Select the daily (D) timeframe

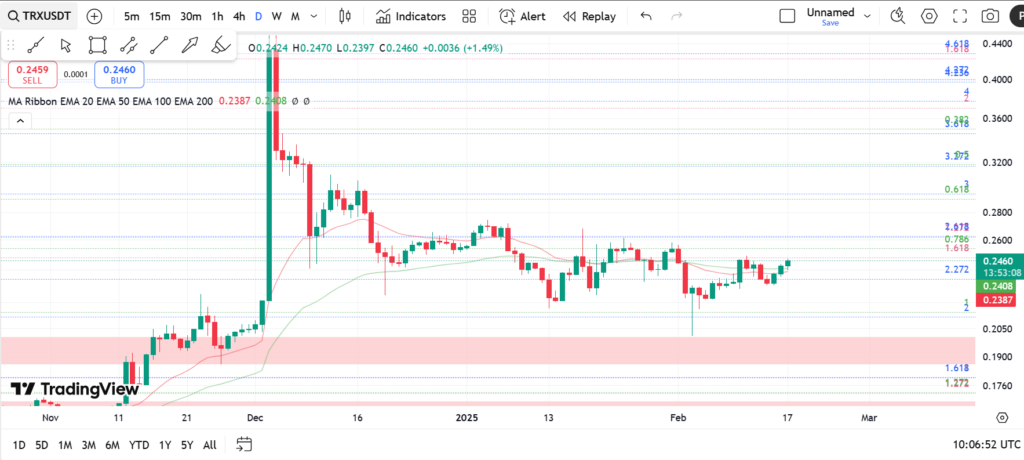(258, 16)
